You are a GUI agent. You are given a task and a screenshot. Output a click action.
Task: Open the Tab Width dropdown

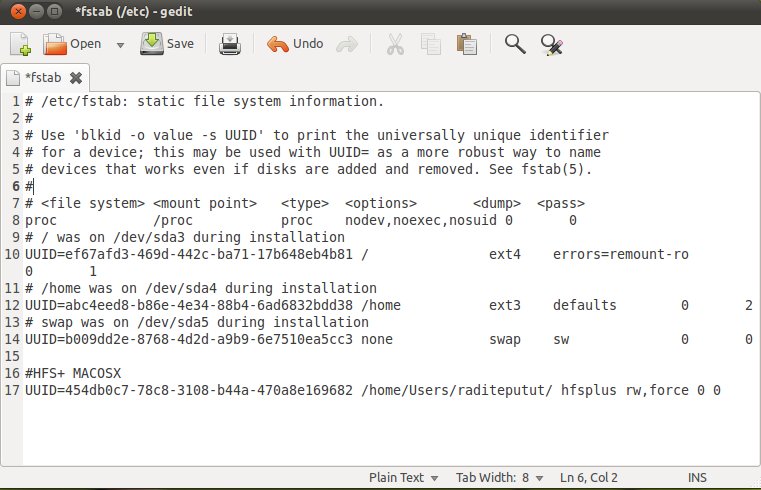click(x=499, y=477)
